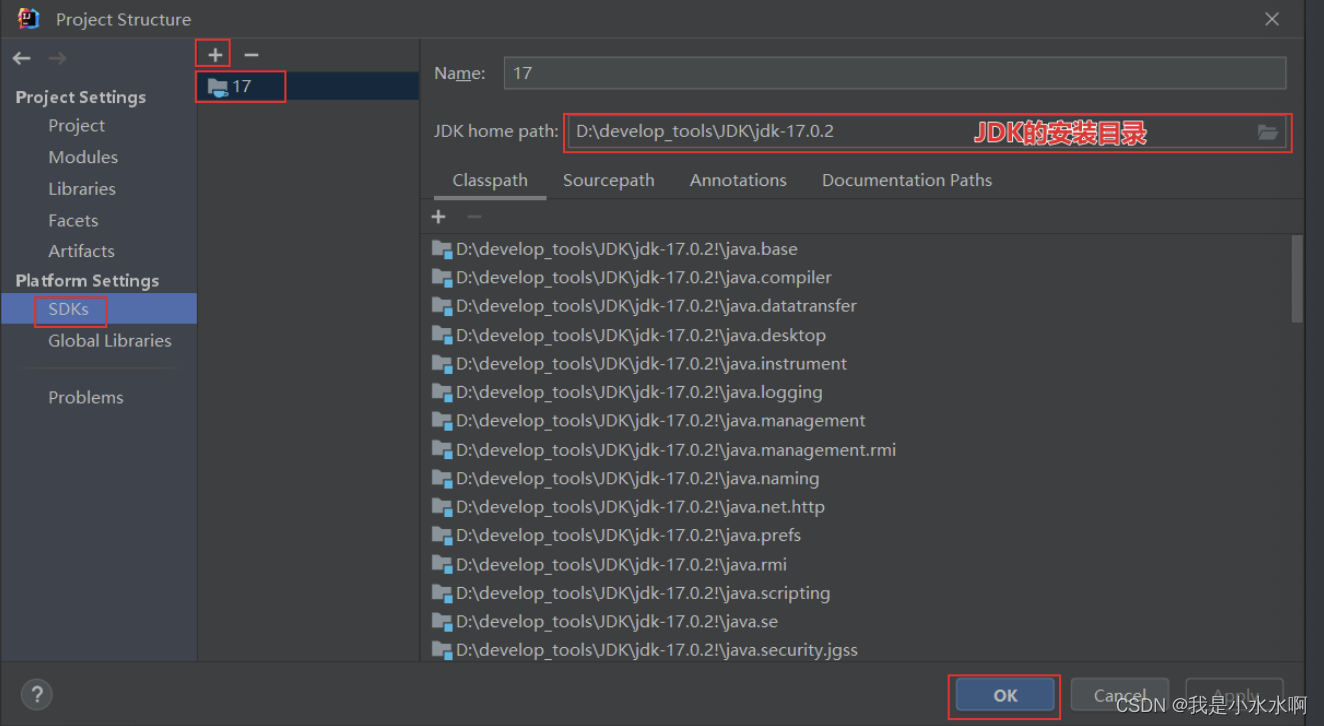The width and height of the screenshot is (1324, 726).
Task: Click the java.base folder icon
Action: point(442,249)
